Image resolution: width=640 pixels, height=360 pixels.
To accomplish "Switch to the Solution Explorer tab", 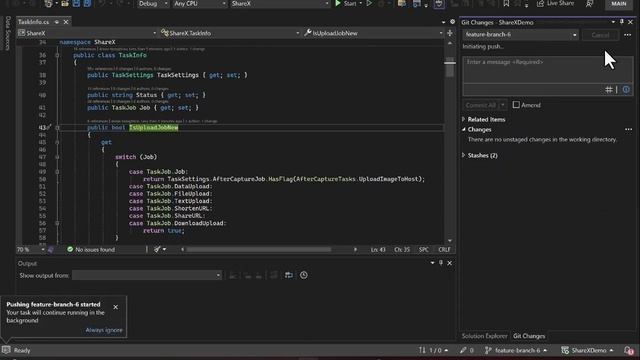I will 484,336.
